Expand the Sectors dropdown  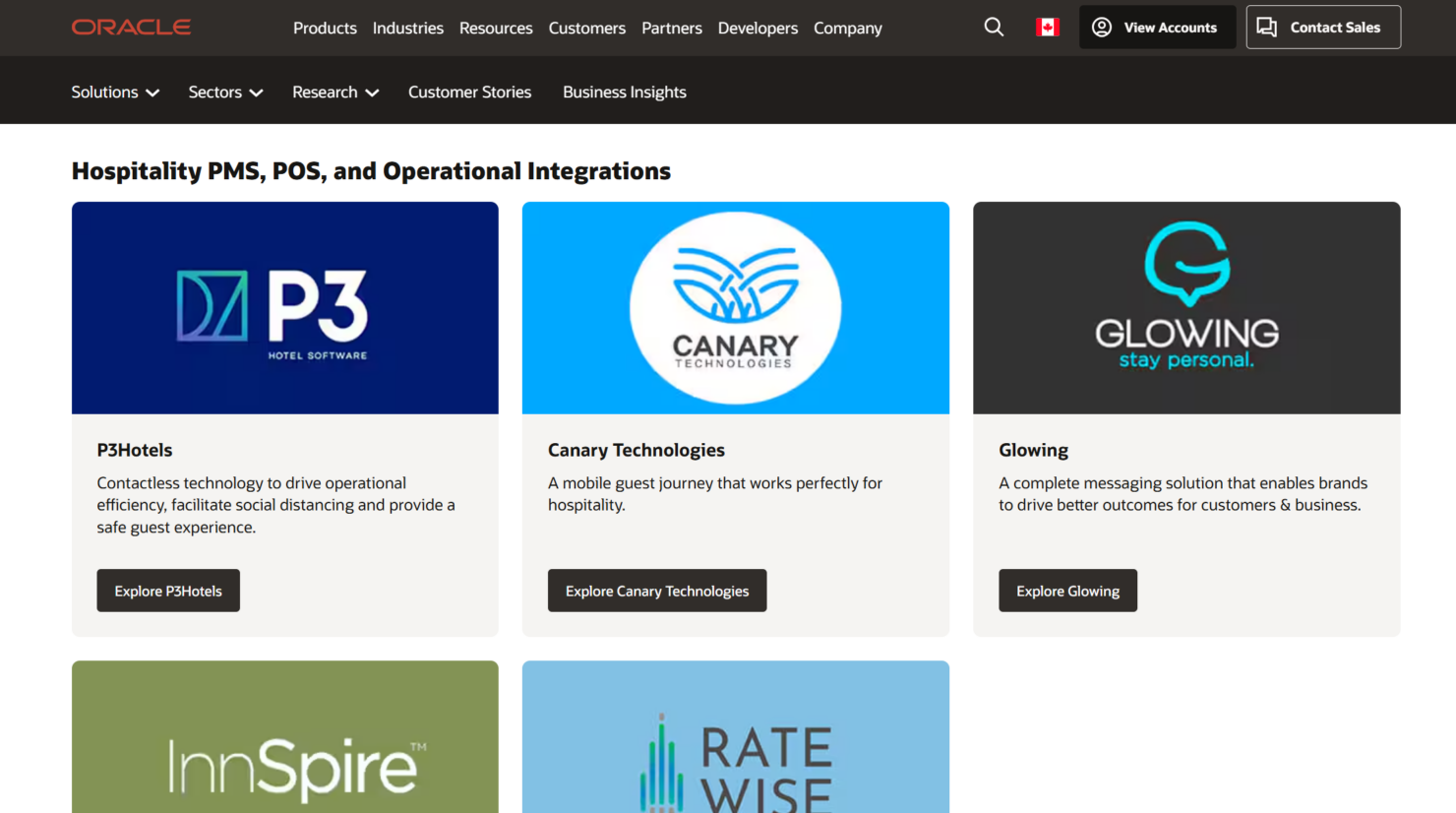point(225,92)
